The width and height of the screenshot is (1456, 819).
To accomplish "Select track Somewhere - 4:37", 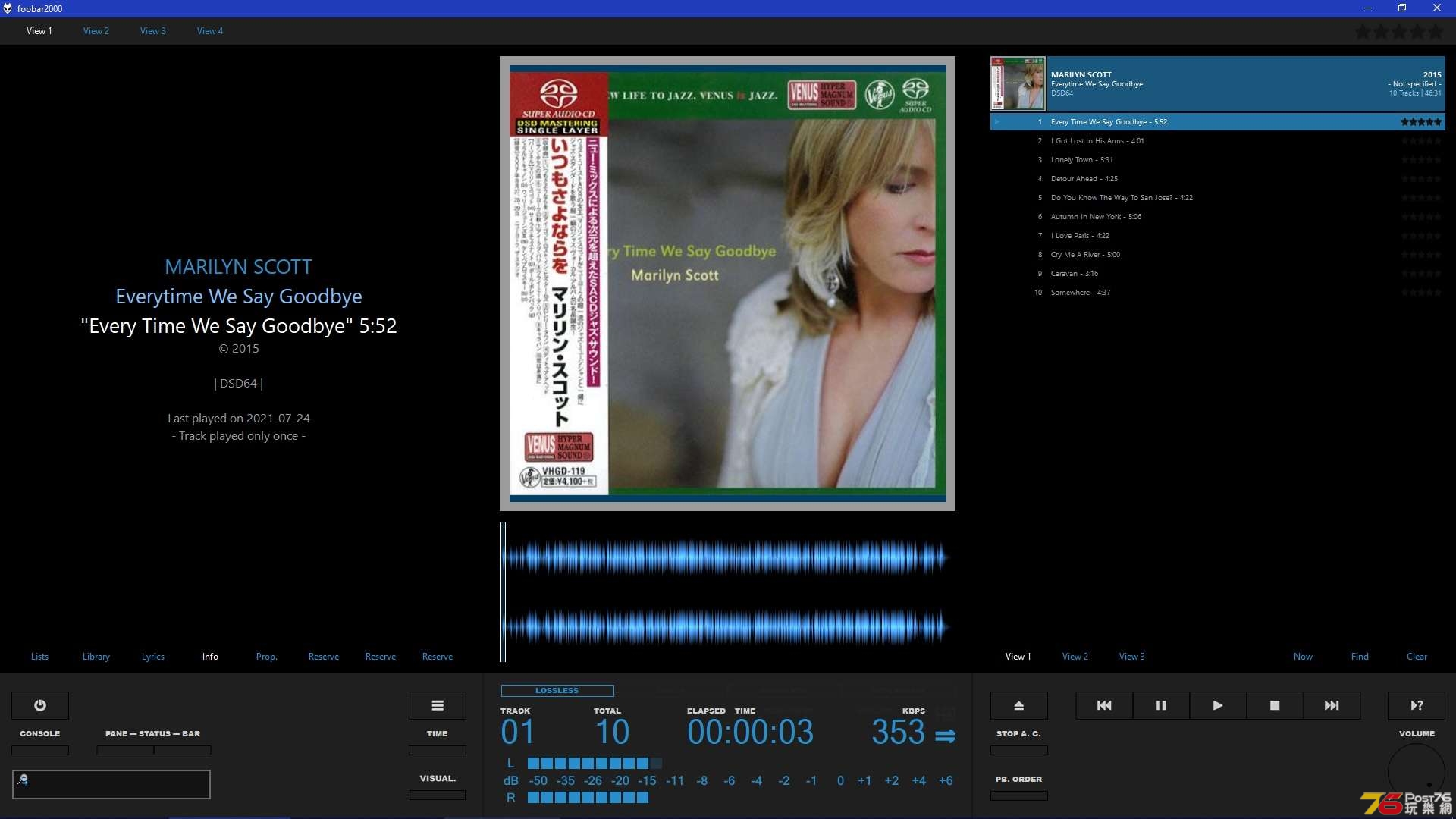I will [1217, 293].
